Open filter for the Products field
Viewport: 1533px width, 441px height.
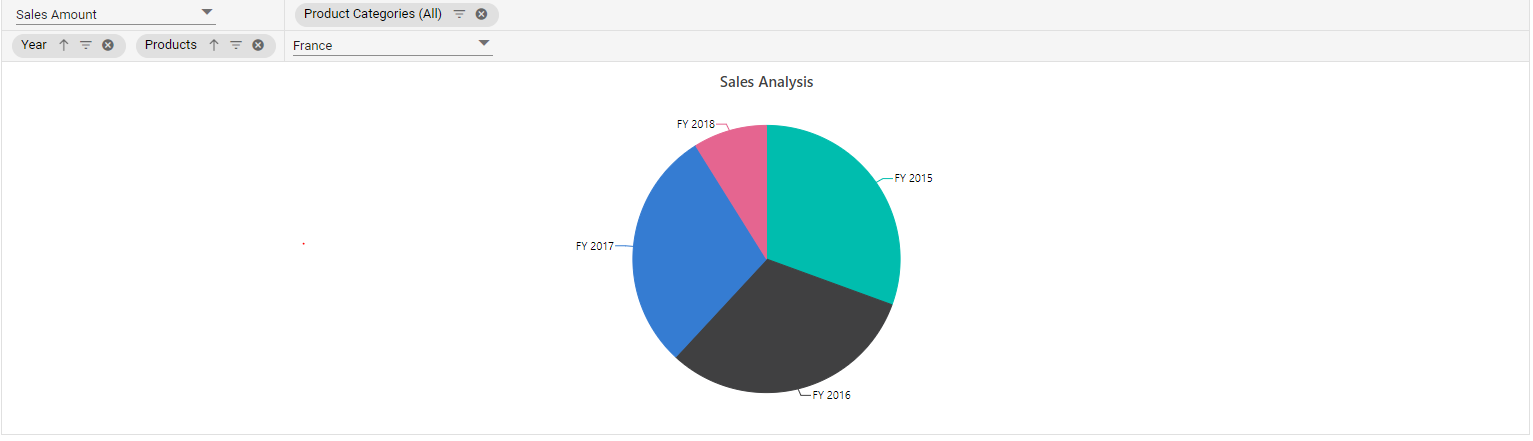coord(236,45)
